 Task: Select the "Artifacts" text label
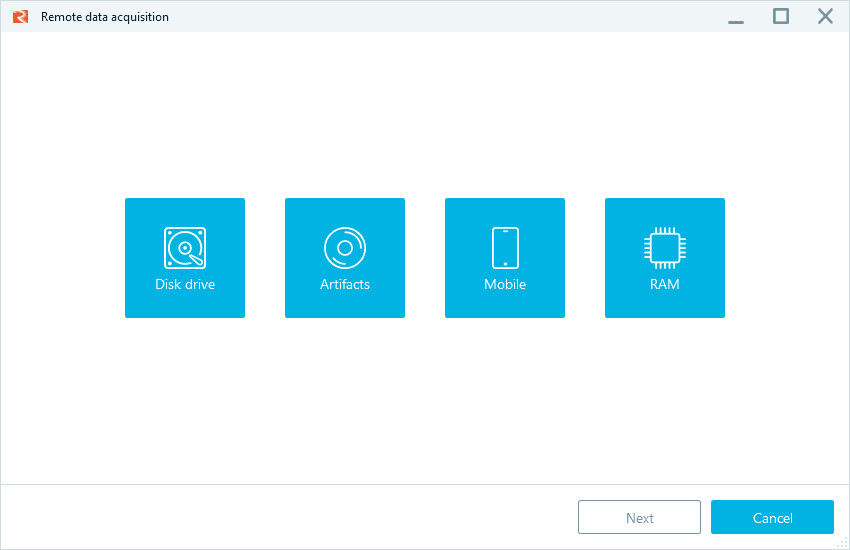pyautogui.click(x=345, y=284)
